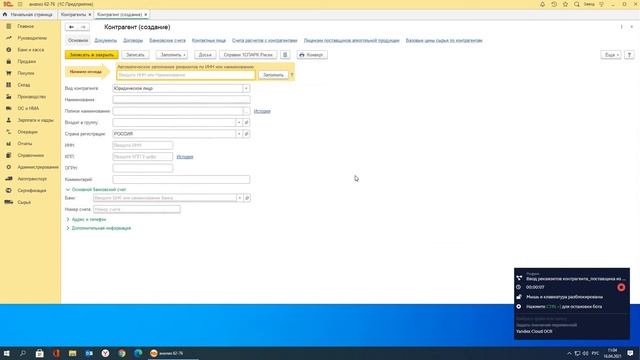The width and height of the screenshot is (640, 360).
Task: Open the Банковские счета link tab
Action: click(x=167, y=40)
